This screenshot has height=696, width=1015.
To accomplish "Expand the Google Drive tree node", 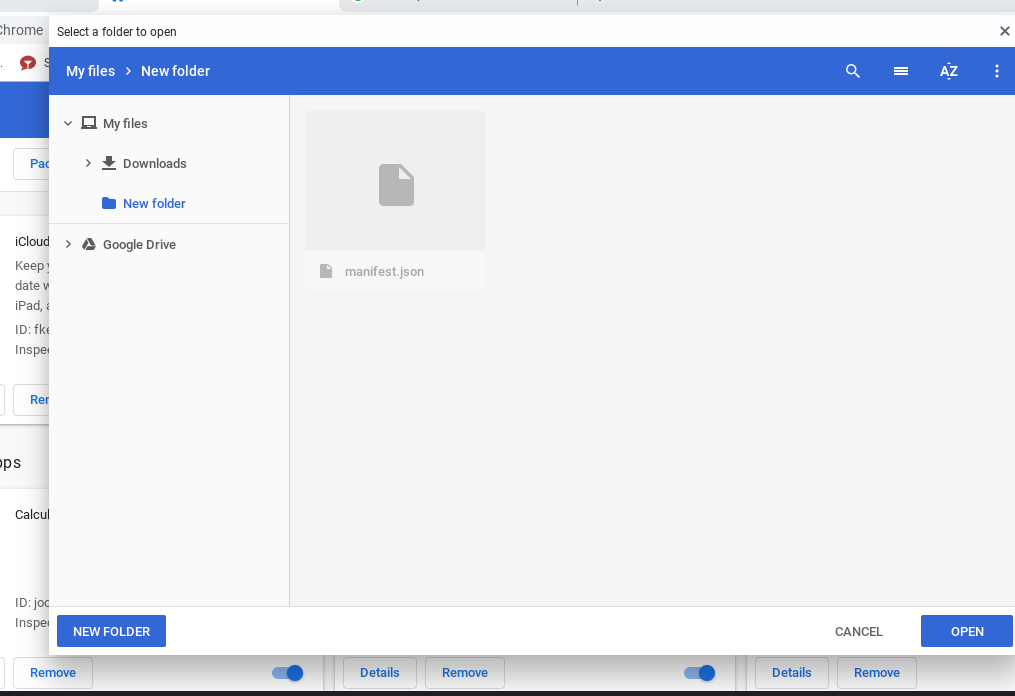I will (x=68, y=244).
